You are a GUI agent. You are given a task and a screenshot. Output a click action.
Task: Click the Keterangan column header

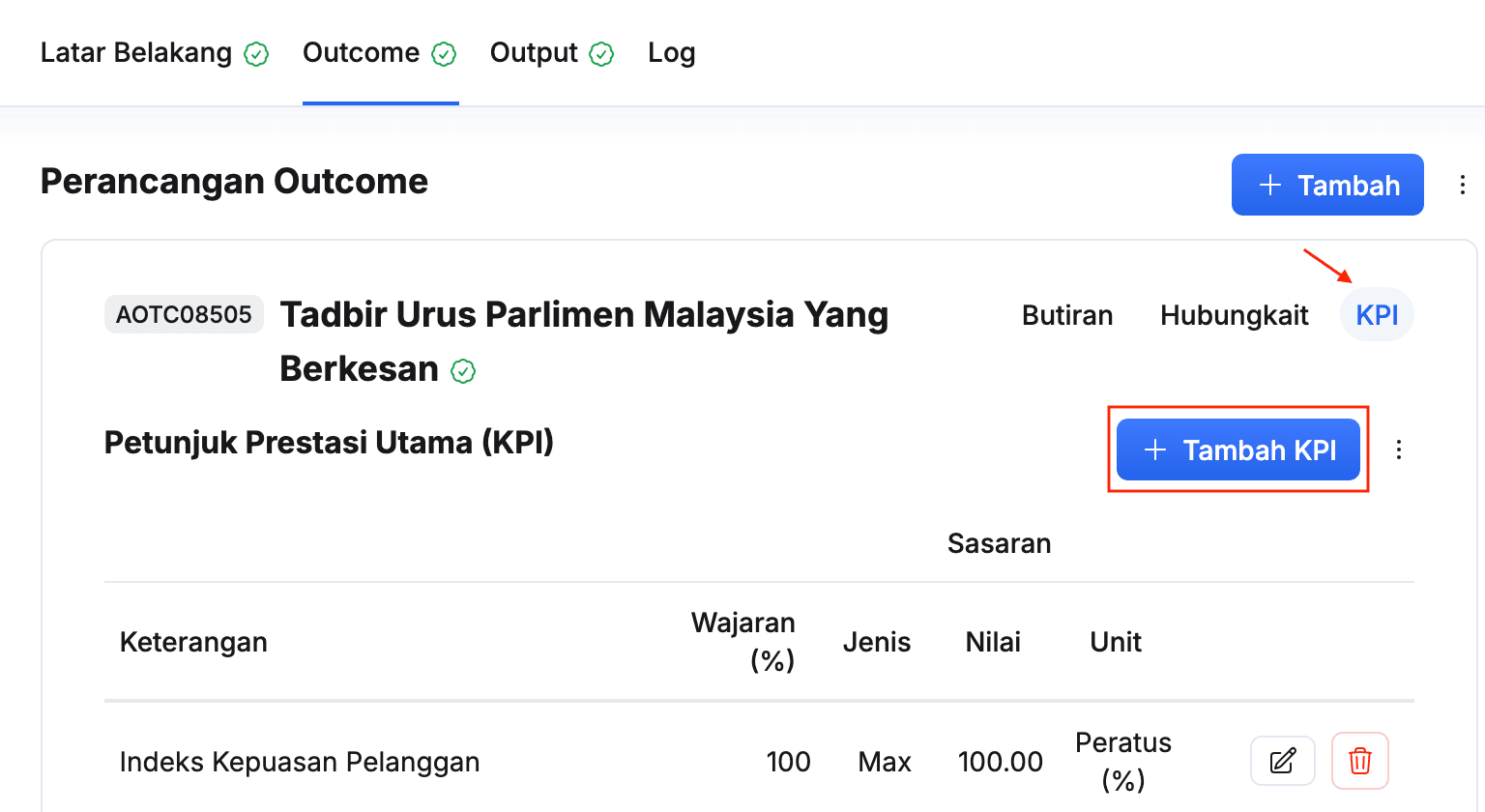click(193, 642)
